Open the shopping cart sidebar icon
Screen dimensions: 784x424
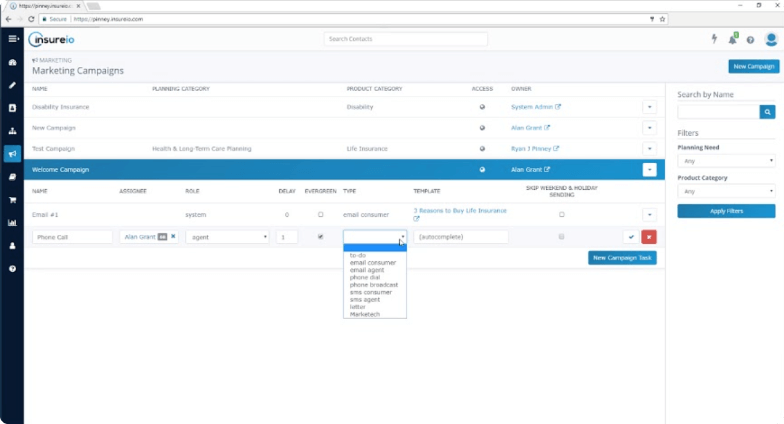click(x=12, y=200)
